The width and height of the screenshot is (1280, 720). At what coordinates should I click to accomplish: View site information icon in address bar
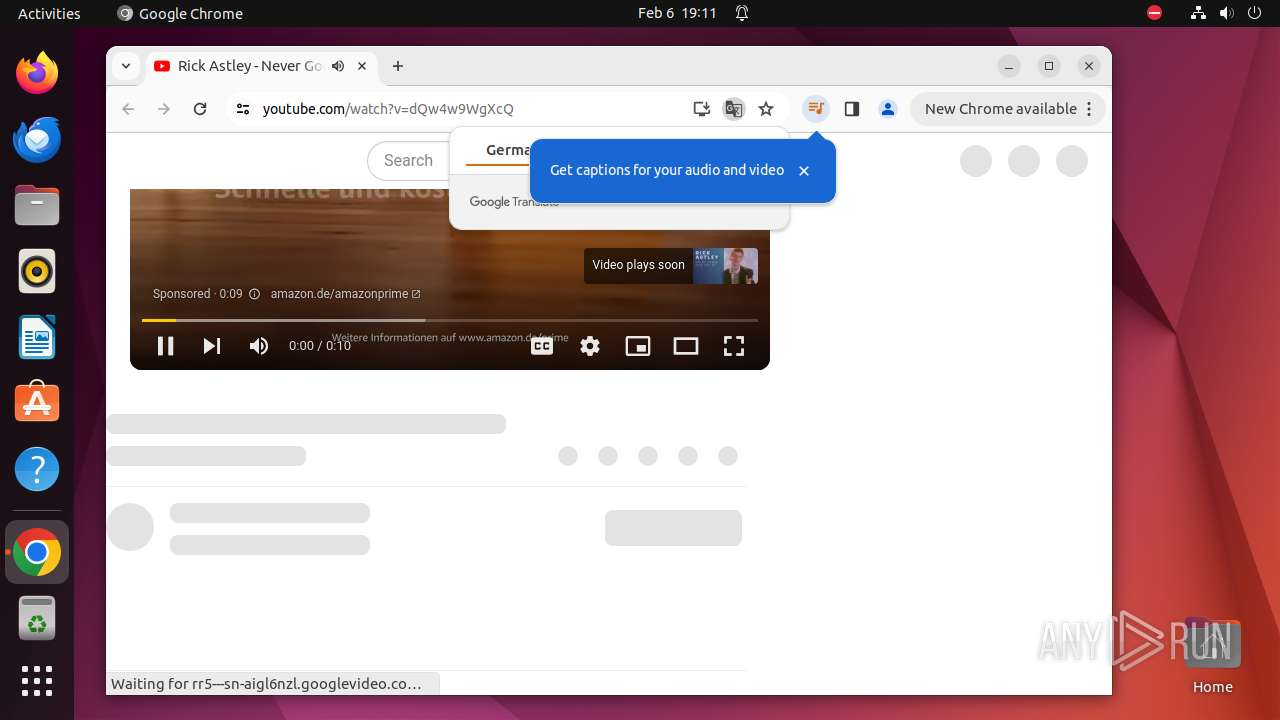point(242,109)
